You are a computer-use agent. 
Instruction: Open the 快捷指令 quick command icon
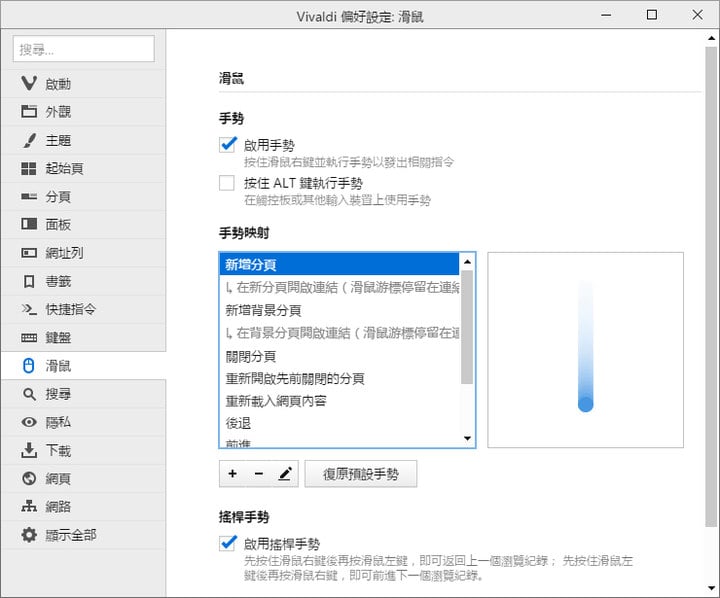(29, 309)
